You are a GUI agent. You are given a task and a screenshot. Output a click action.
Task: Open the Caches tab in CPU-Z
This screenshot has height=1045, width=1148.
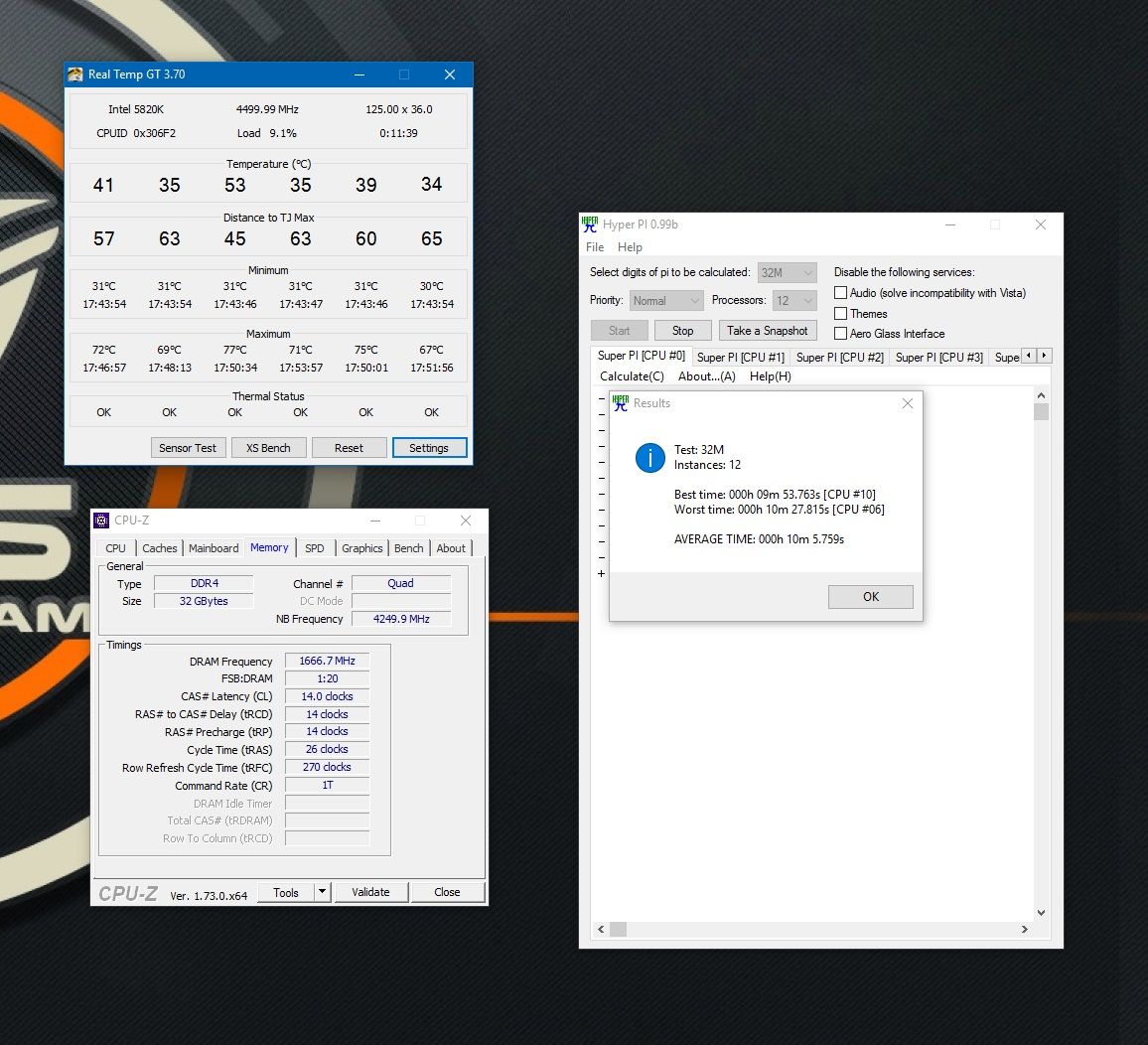click(160, 548)
